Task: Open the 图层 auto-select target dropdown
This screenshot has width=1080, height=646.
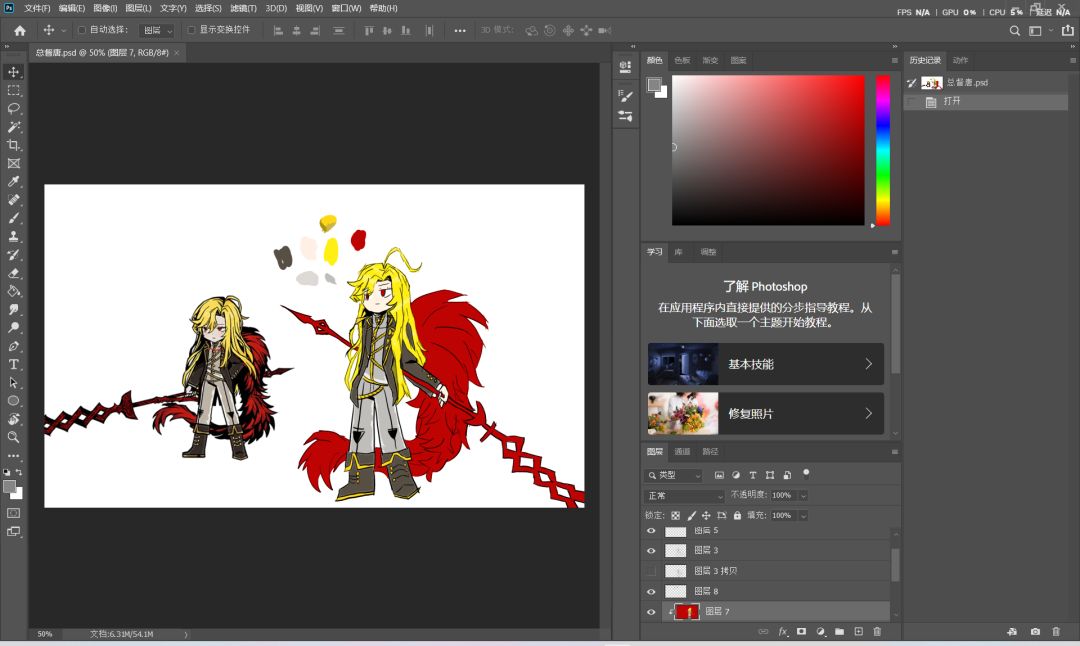Action: coord(156,30)
